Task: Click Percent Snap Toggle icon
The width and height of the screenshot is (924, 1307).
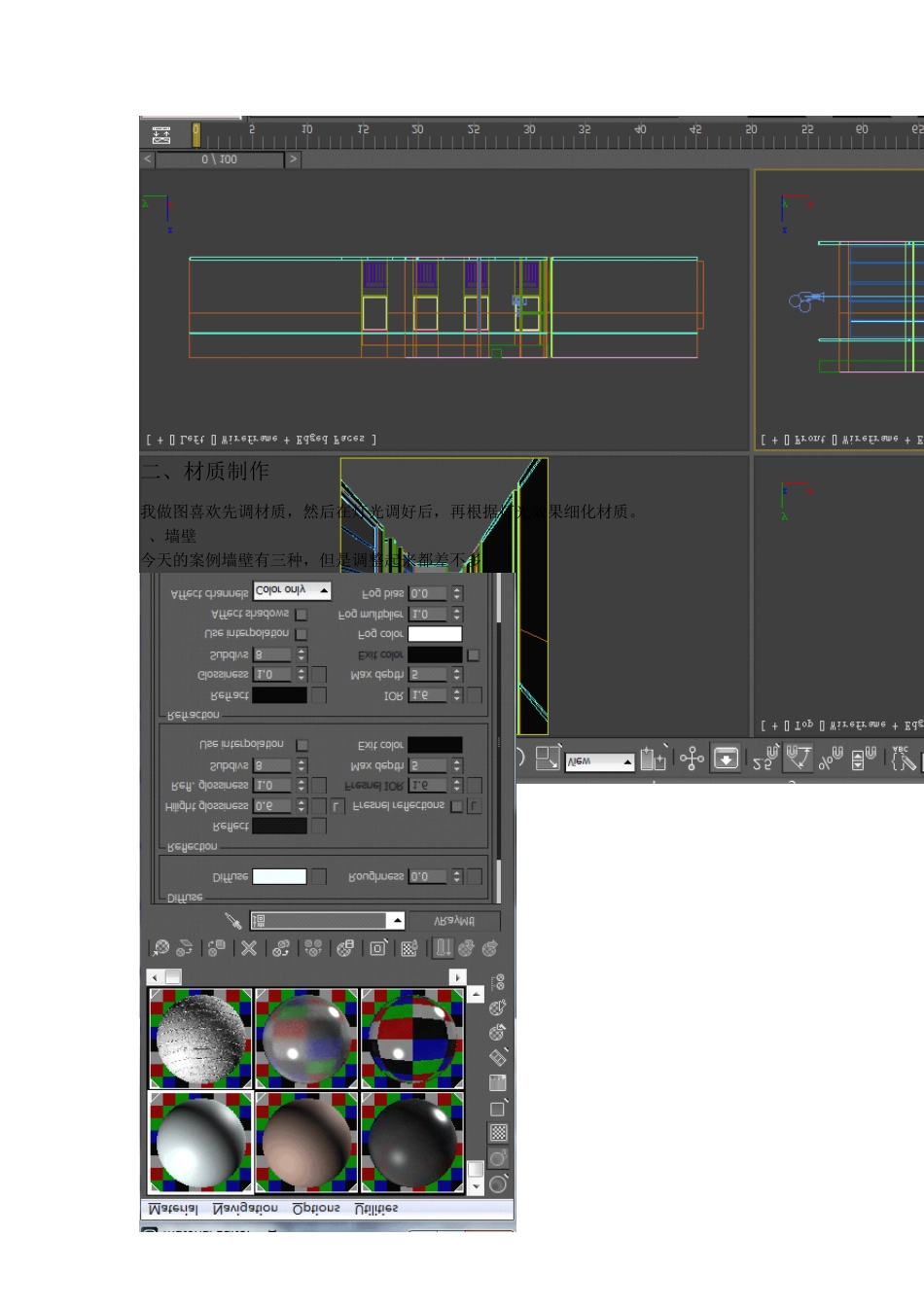Action: point(831,759)
